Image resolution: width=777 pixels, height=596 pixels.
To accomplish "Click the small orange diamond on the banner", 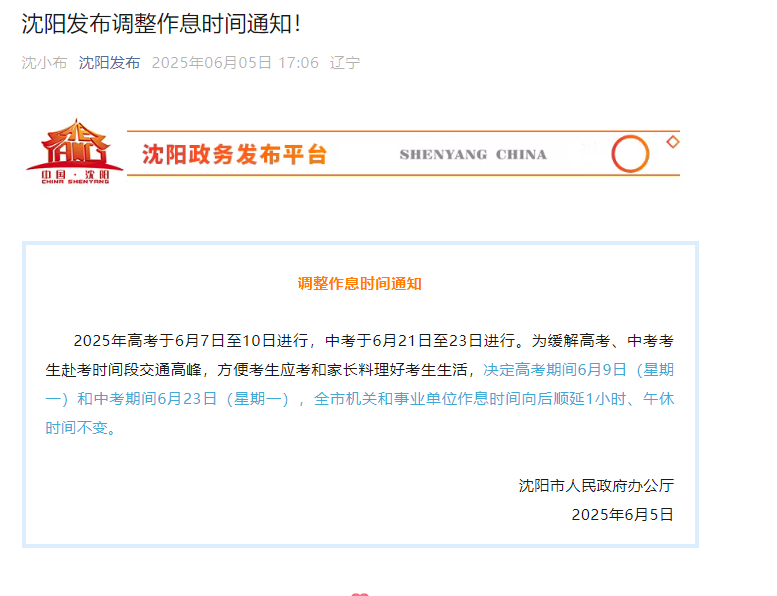I will pyautogui.click(x=672, y=142).
